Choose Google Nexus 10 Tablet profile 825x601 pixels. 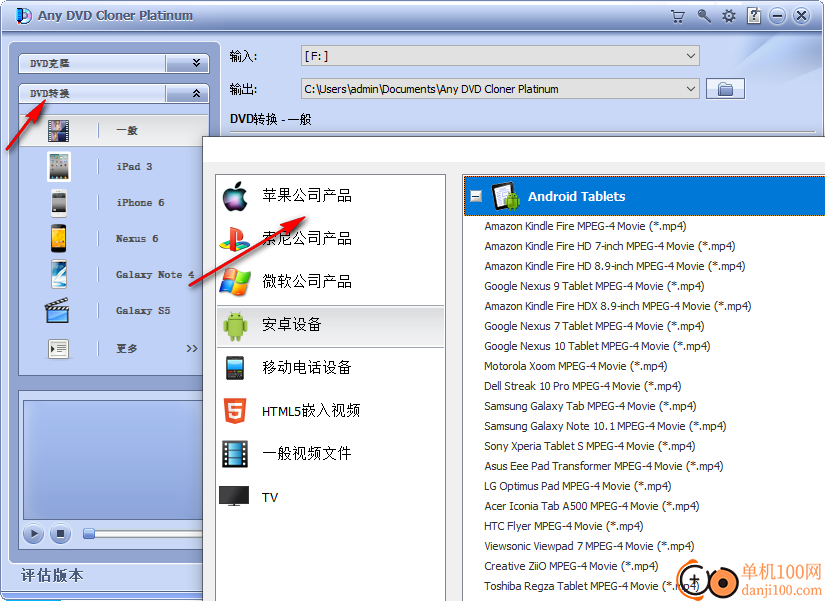click(x=597, y=346)
